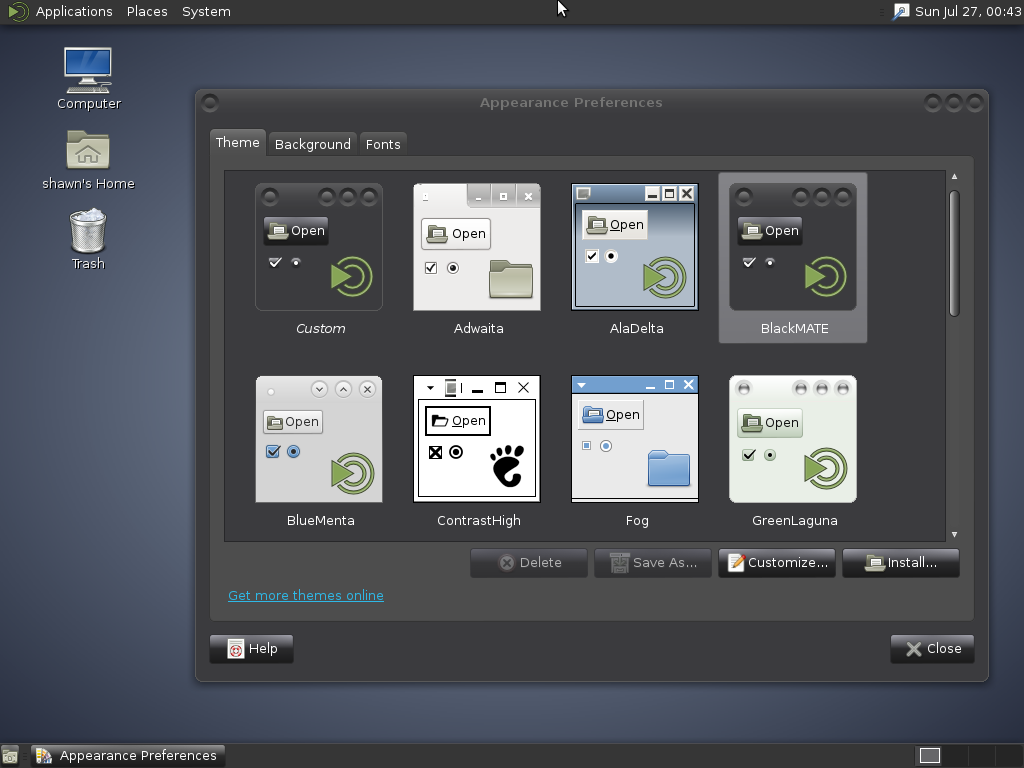This screenshot has width=1024, height=768.
Task: Click the Trash desktop icon
Action: [88, 231]
